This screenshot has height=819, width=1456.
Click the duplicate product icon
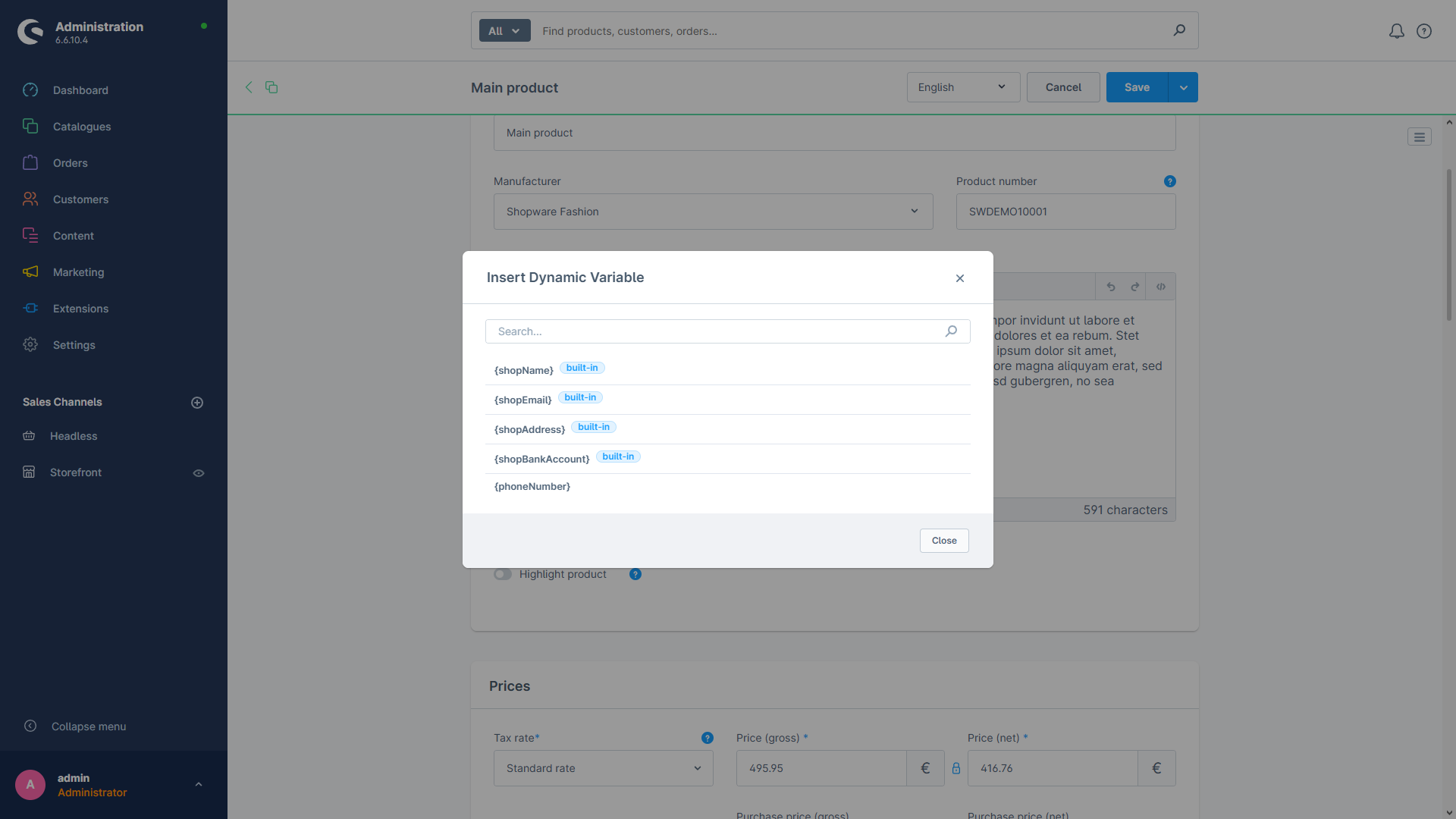pyautogui.click(x=271, y=87)
